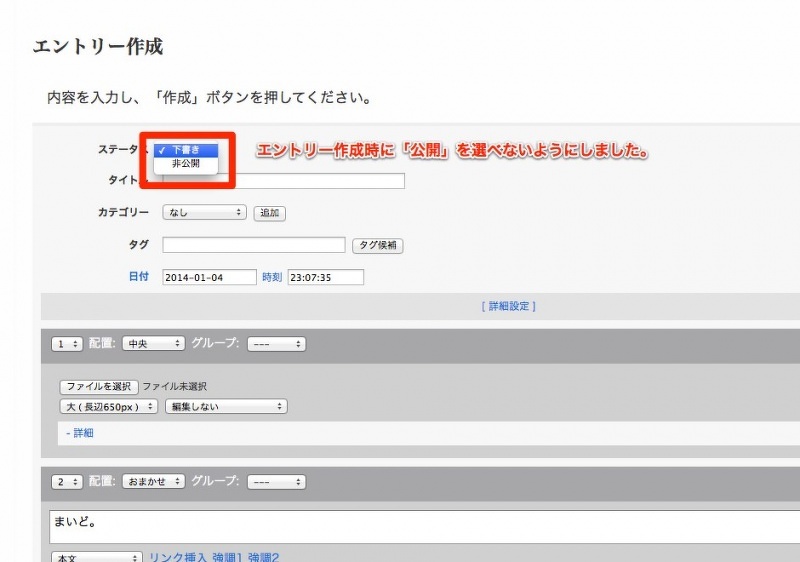This screenshot has width=800, height=562.
Task: Open 配置 dropdown set to おまかせ
Action: coord(153,481)
